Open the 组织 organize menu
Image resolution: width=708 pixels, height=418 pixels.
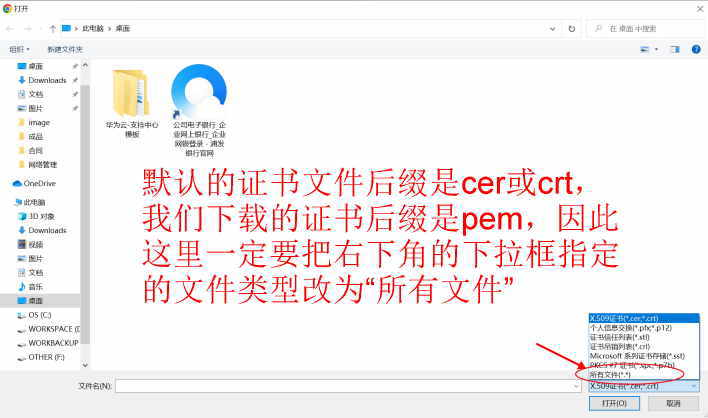pyautogui.click(x=19, y=49)
